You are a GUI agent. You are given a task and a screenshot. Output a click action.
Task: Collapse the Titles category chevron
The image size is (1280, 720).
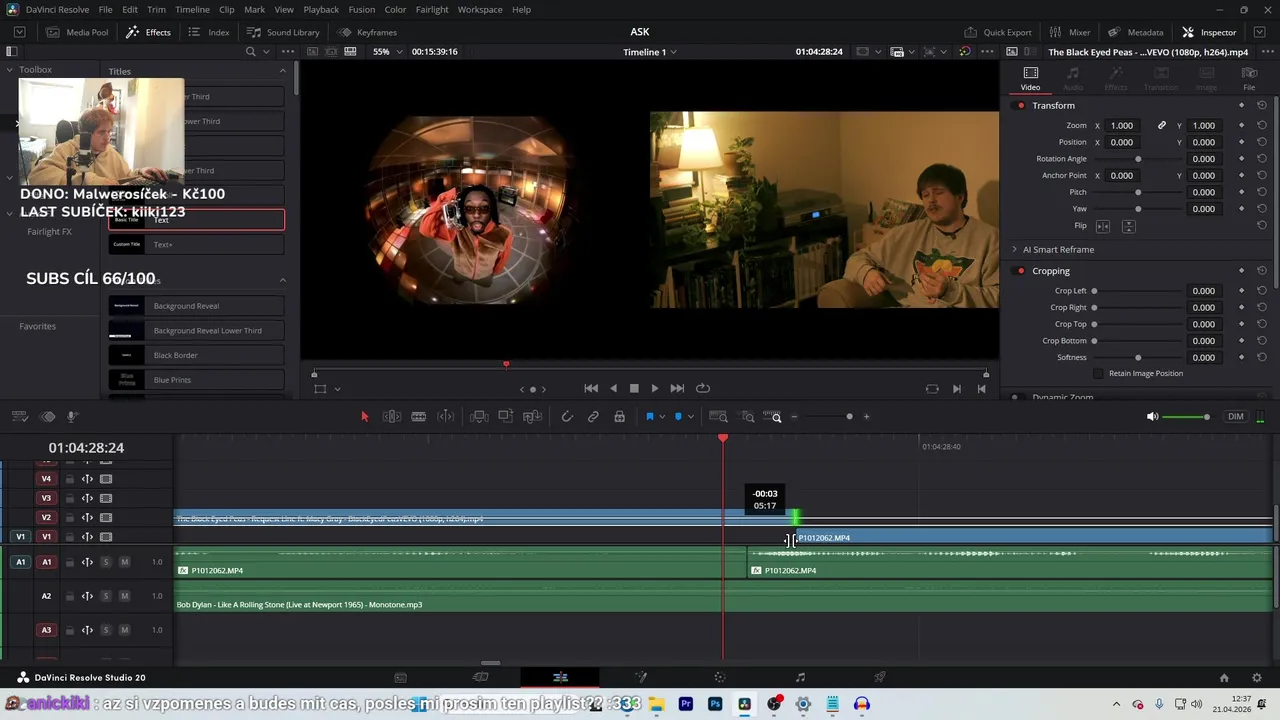[x=282, y=71]
